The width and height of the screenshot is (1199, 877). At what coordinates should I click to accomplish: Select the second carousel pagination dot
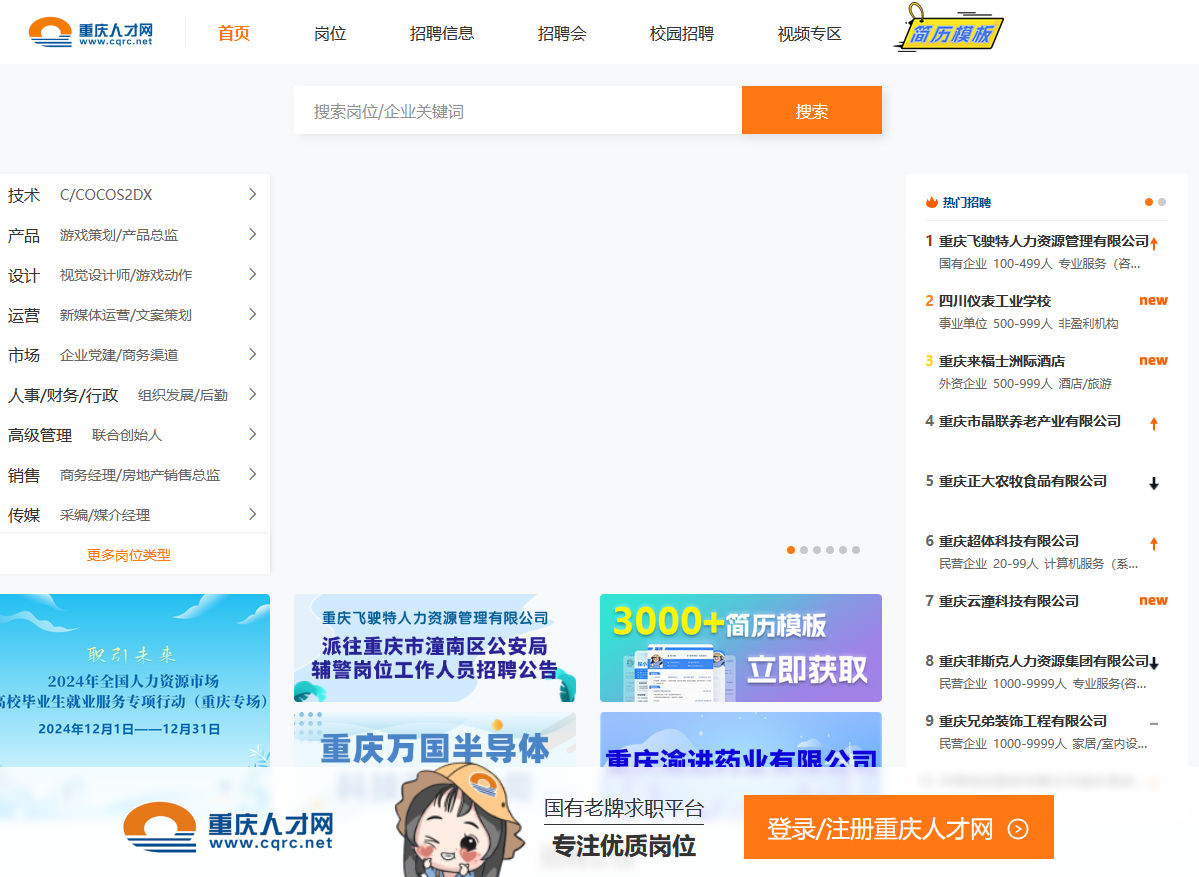click(803, 549)
